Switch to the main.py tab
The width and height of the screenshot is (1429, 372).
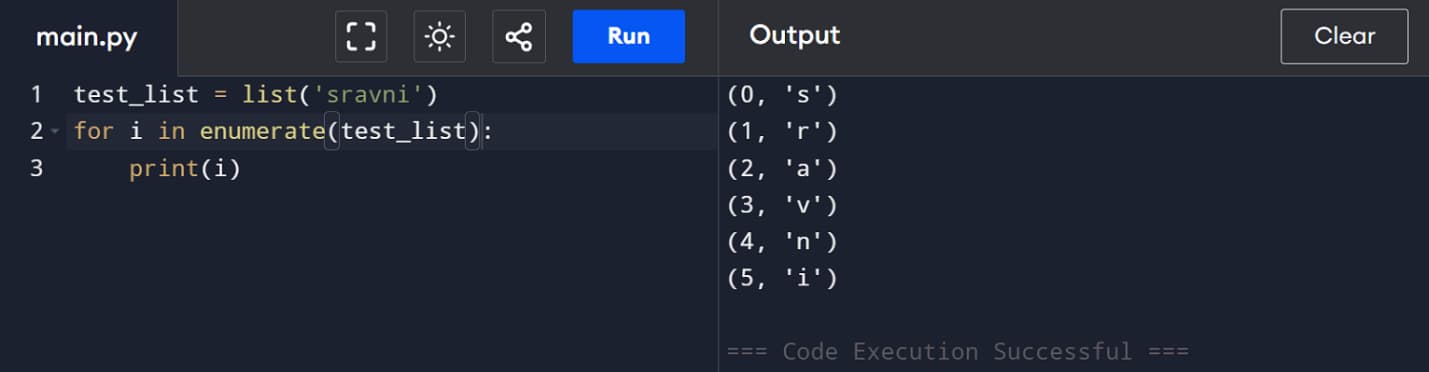[88, 38]
